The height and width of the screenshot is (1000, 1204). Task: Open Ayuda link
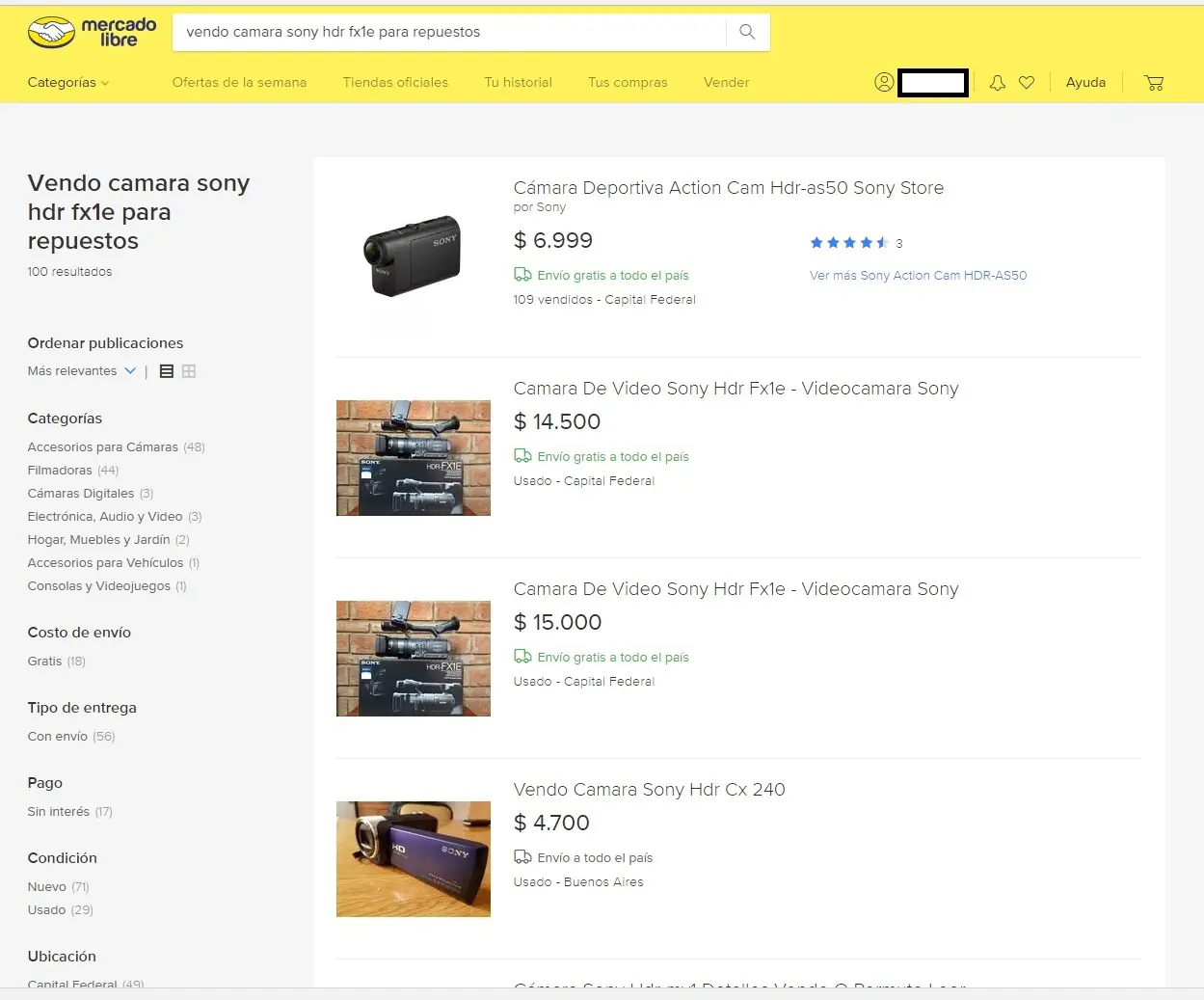click(1085, 83)
